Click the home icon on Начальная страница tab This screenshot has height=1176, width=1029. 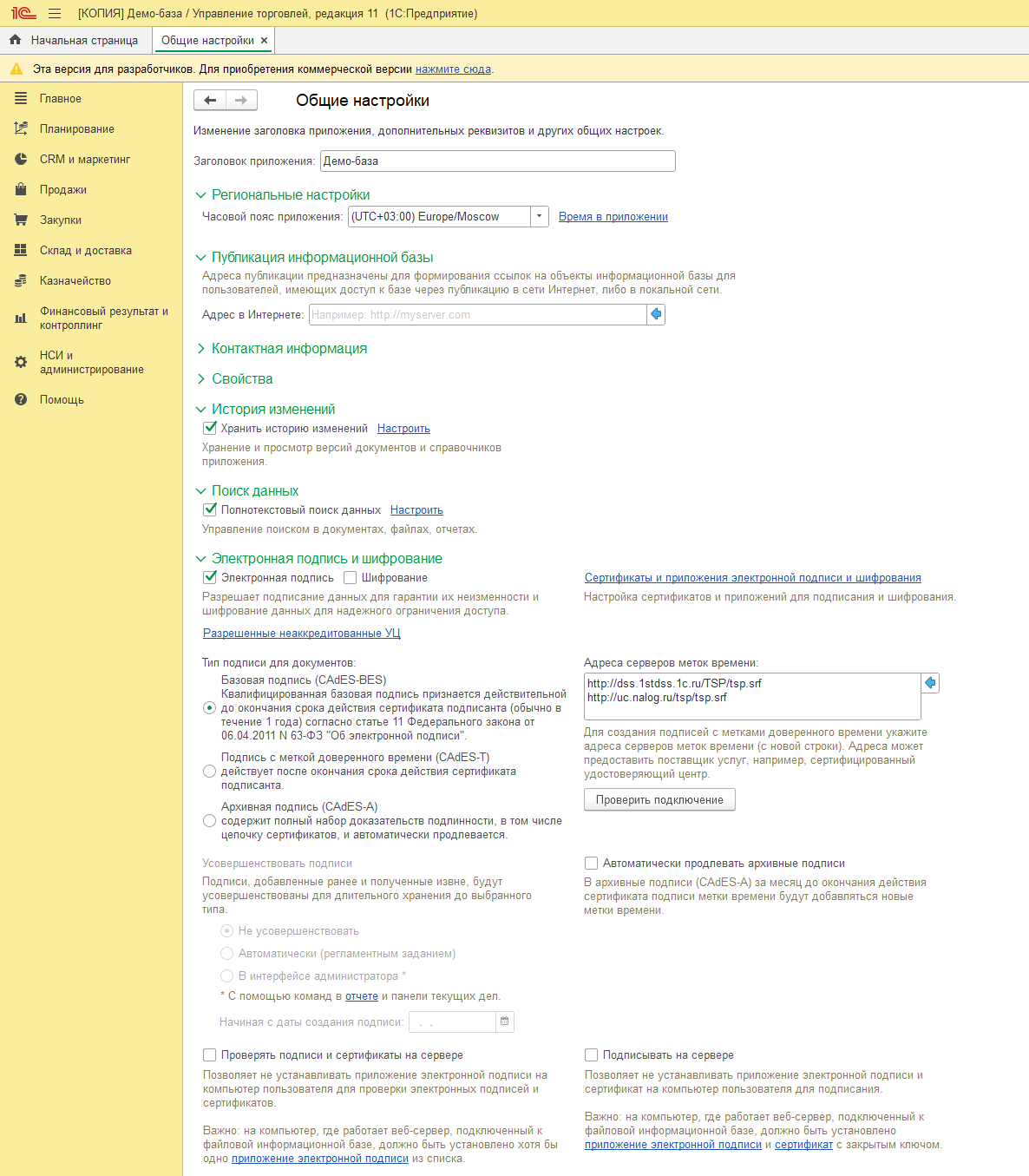15,40
